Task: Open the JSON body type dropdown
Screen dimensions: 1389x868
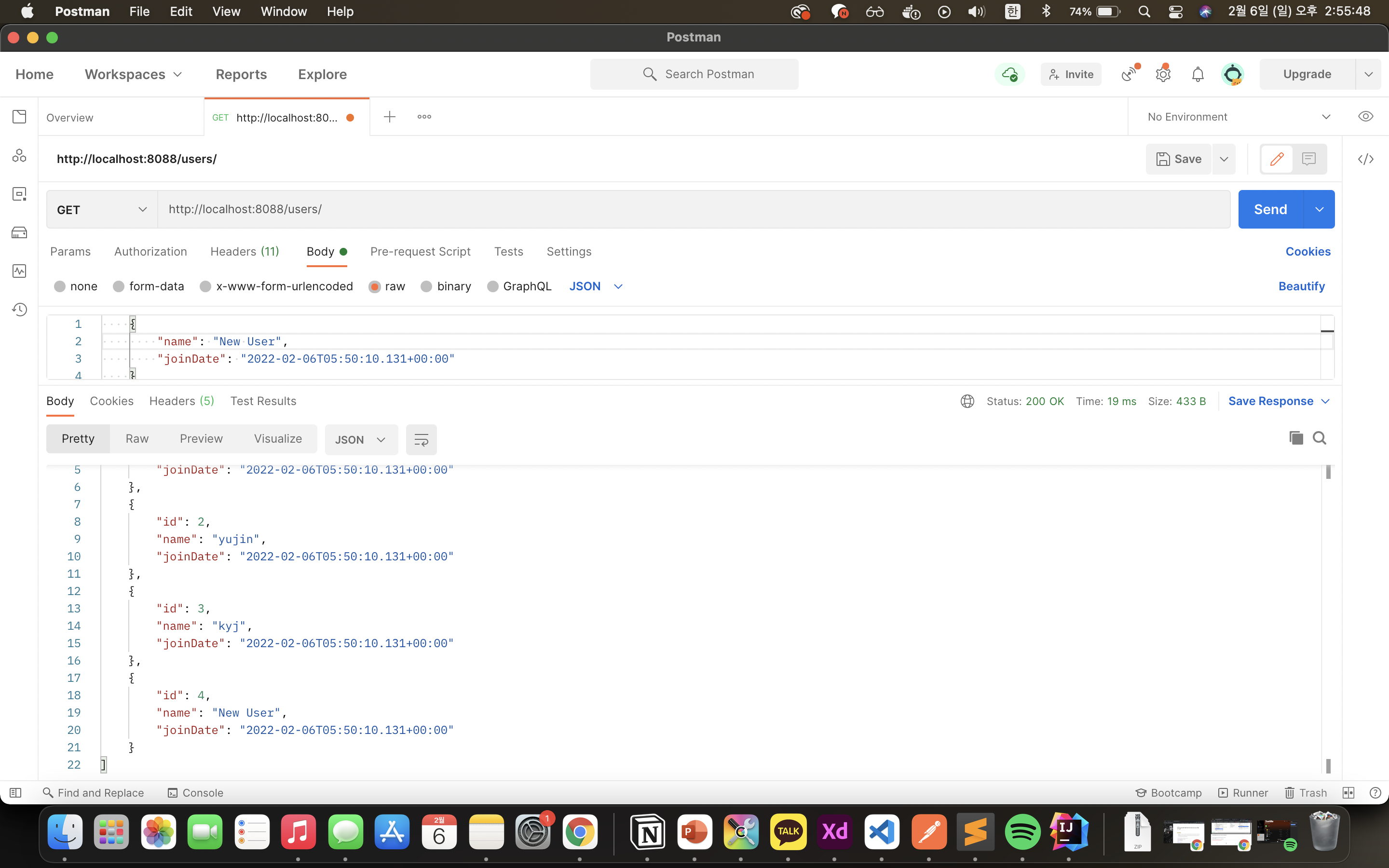Action: click(595, 286)
